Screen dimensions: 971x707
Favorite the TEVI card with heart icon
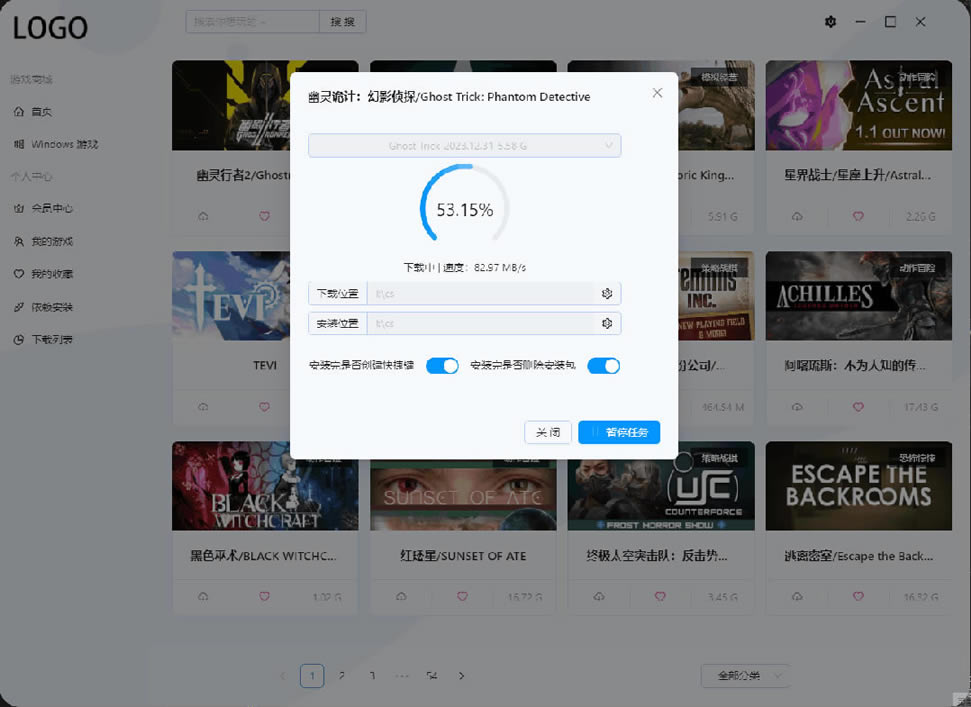click(264, 407)
